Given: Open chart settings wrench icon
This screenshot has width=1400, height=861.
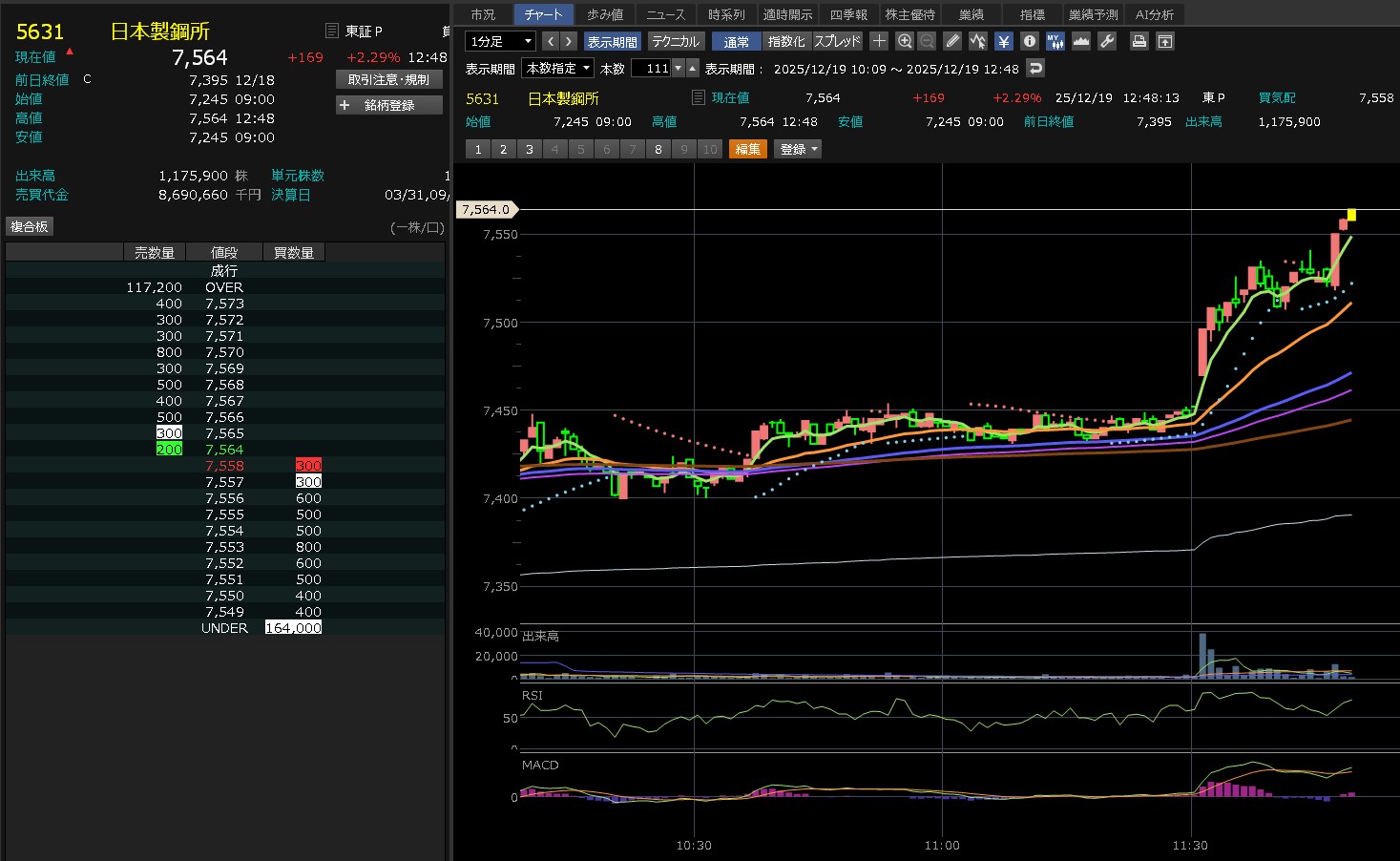Looking at the screenshot, I should (1107, 41).
